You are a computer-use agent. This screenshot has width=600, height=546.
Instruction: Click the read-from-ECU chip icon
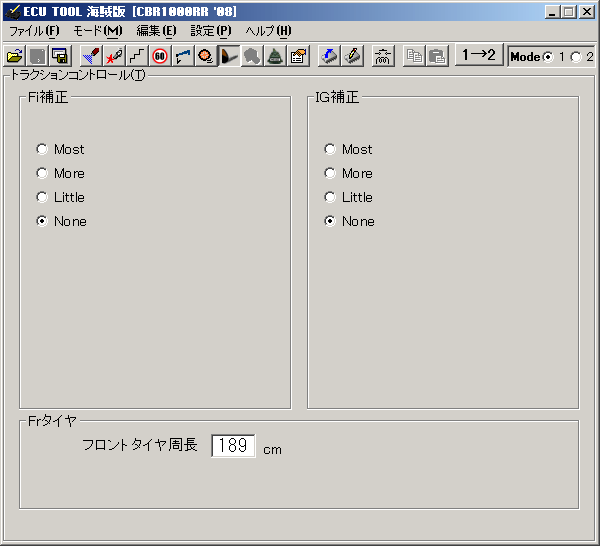point(329,56)
